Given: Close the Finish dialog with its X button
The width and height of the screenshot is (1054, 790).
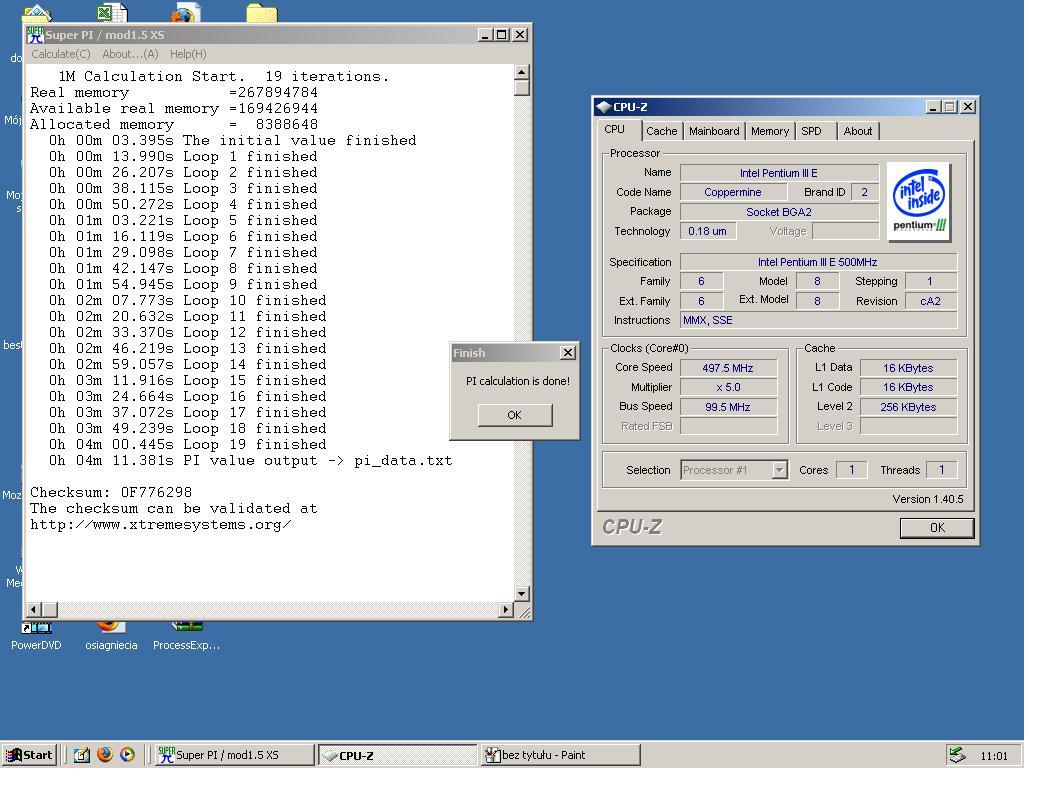Looking at the screenshot, I should point(568,352).
